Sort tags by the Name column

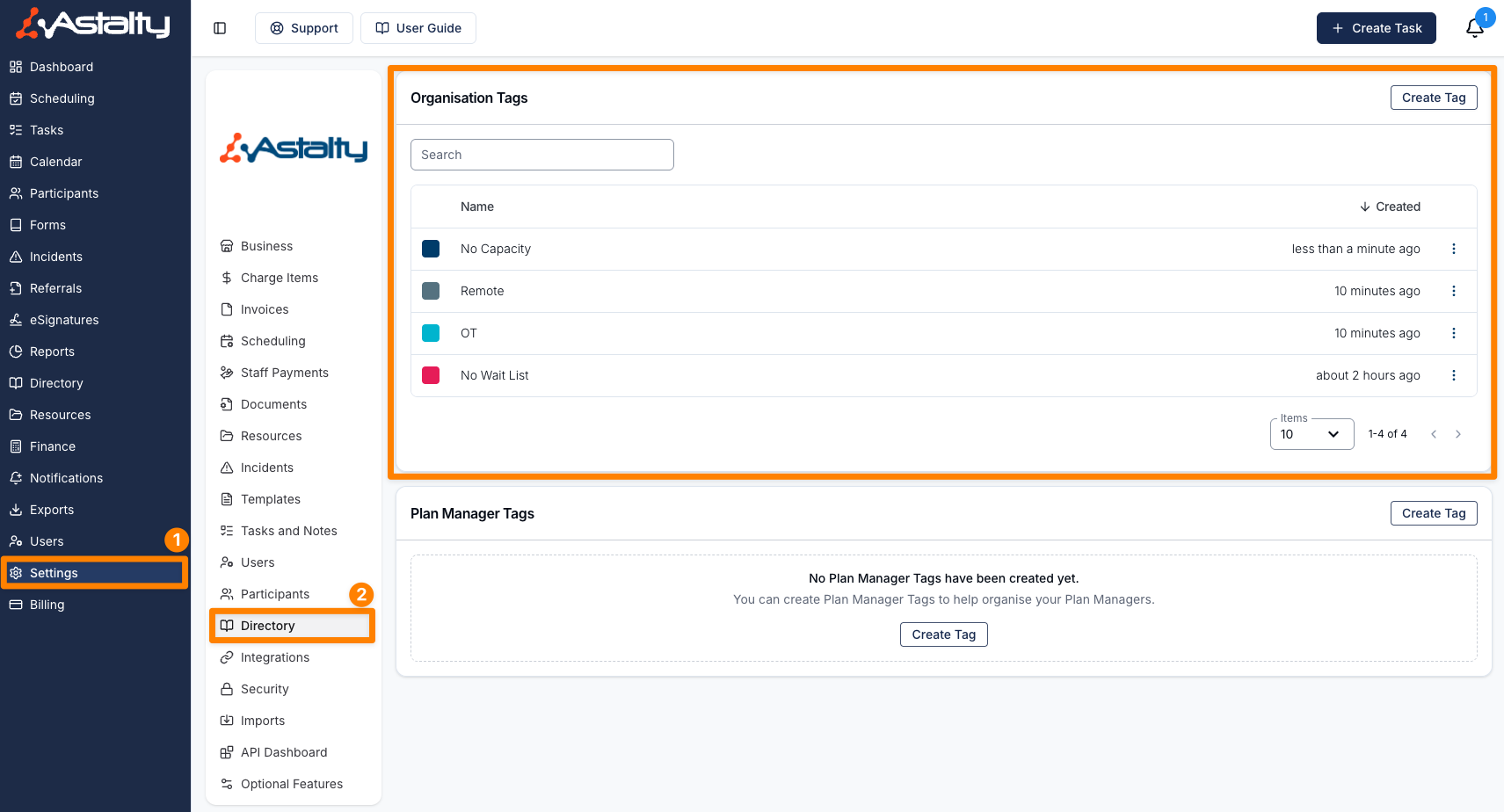click(477, 207)
